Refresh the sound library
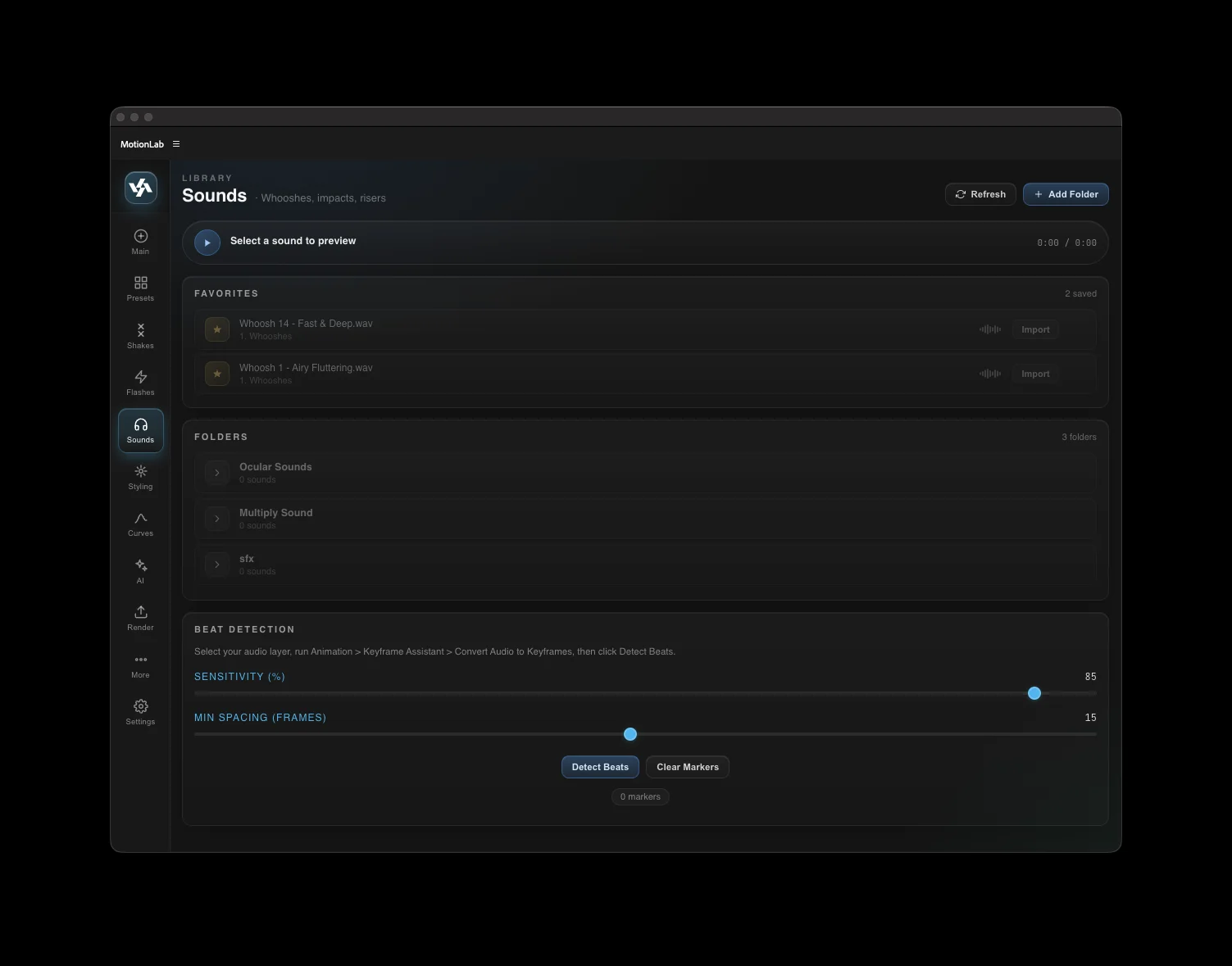 (980, 194)
